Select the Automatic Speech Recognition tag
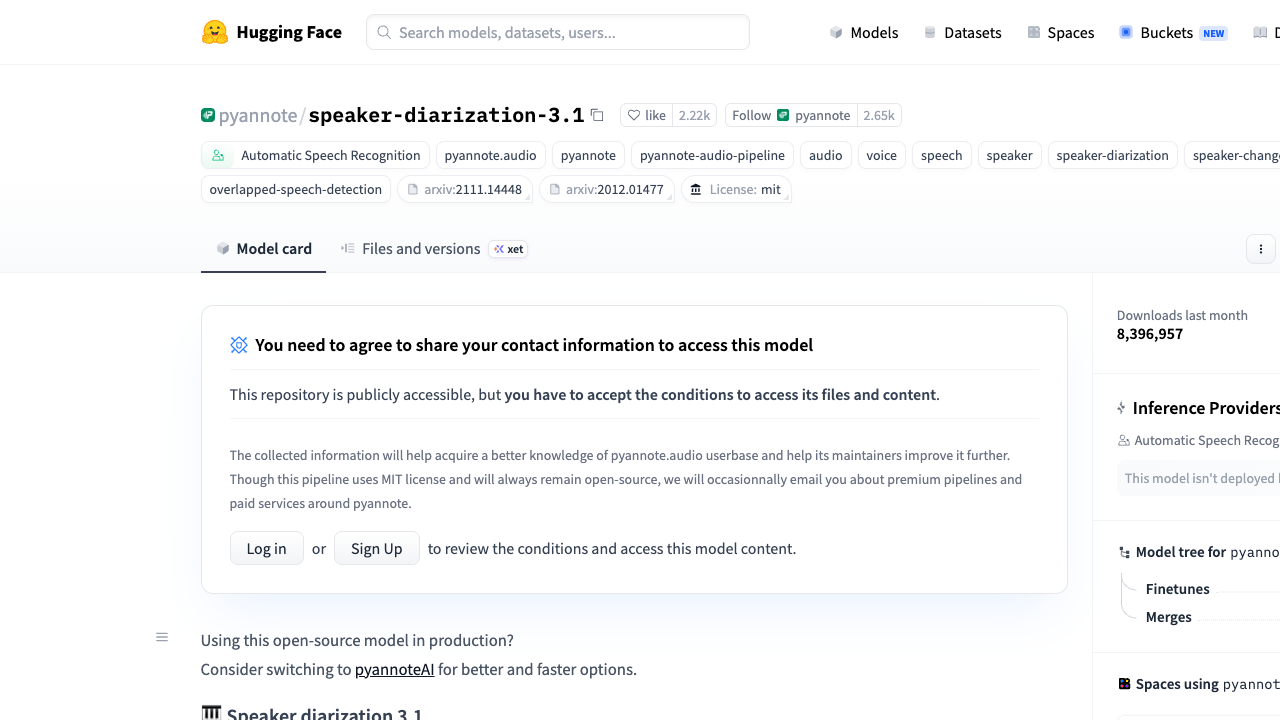This screenshot has height=720, width=1280. (x=315, y=155)
